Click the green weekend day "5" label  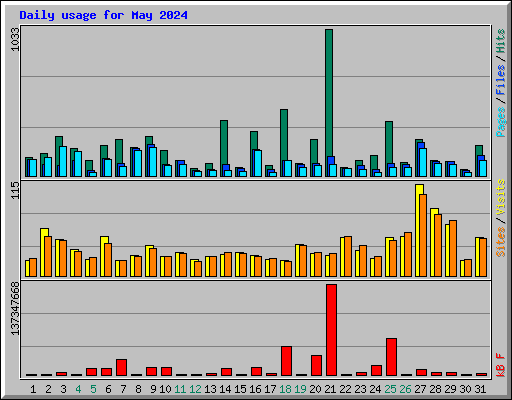pos(93,389)
